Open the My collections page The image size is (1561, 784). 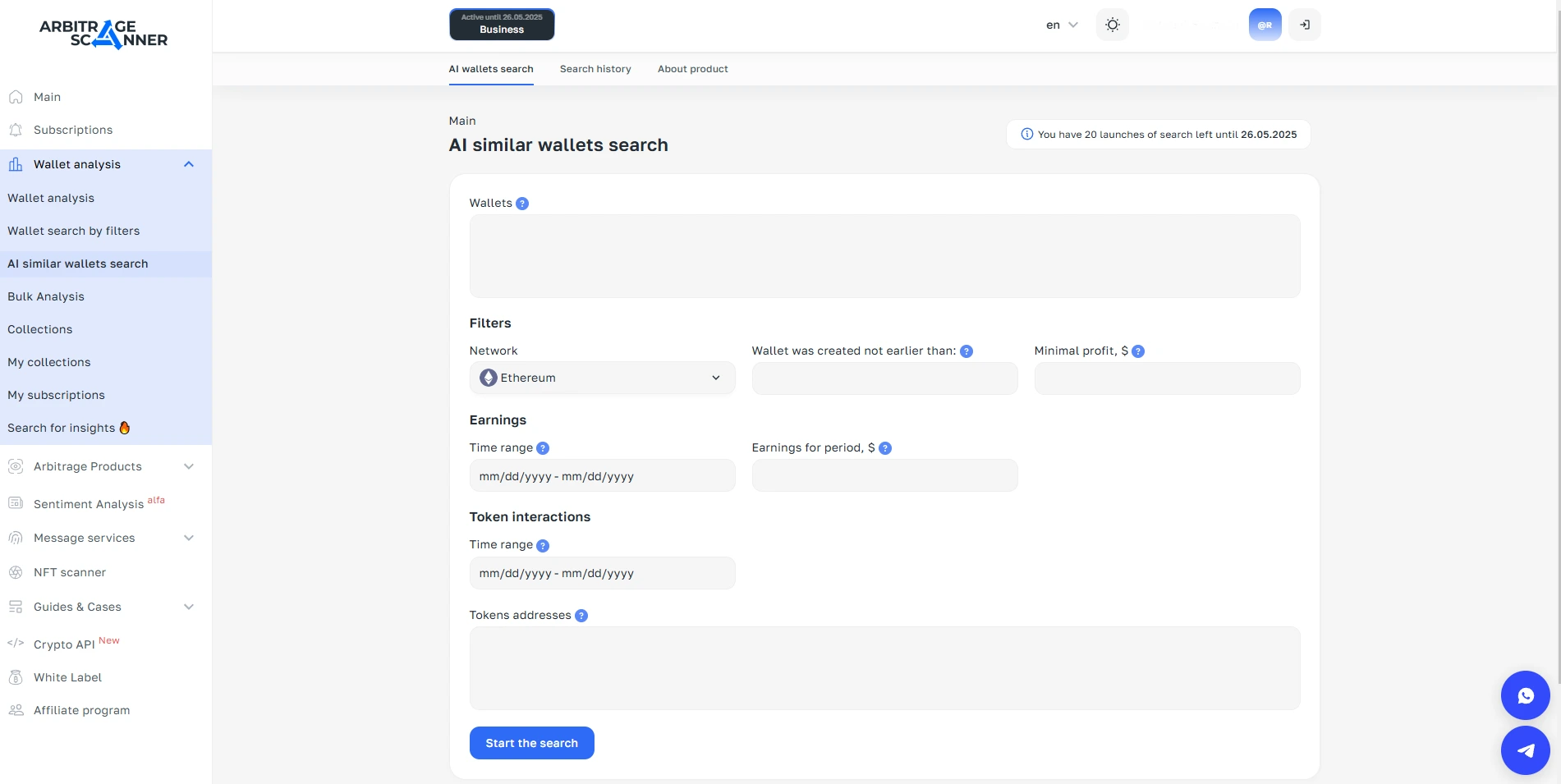48,362
